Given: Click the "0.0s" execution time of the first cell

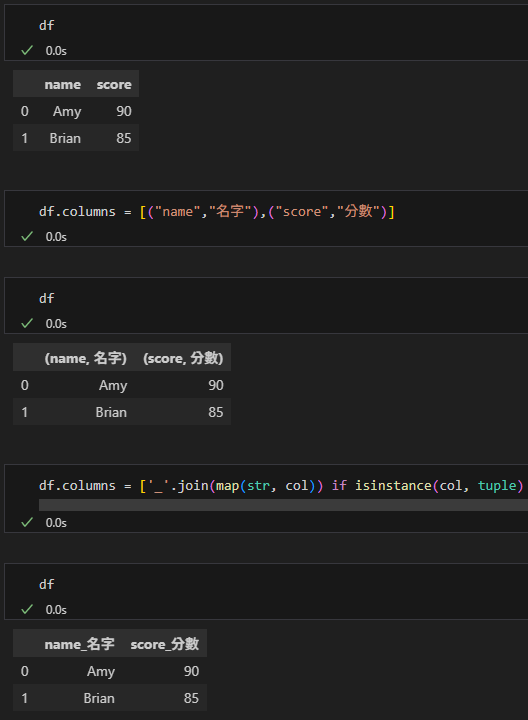Looking at the screenshot, I should [56, 51].
